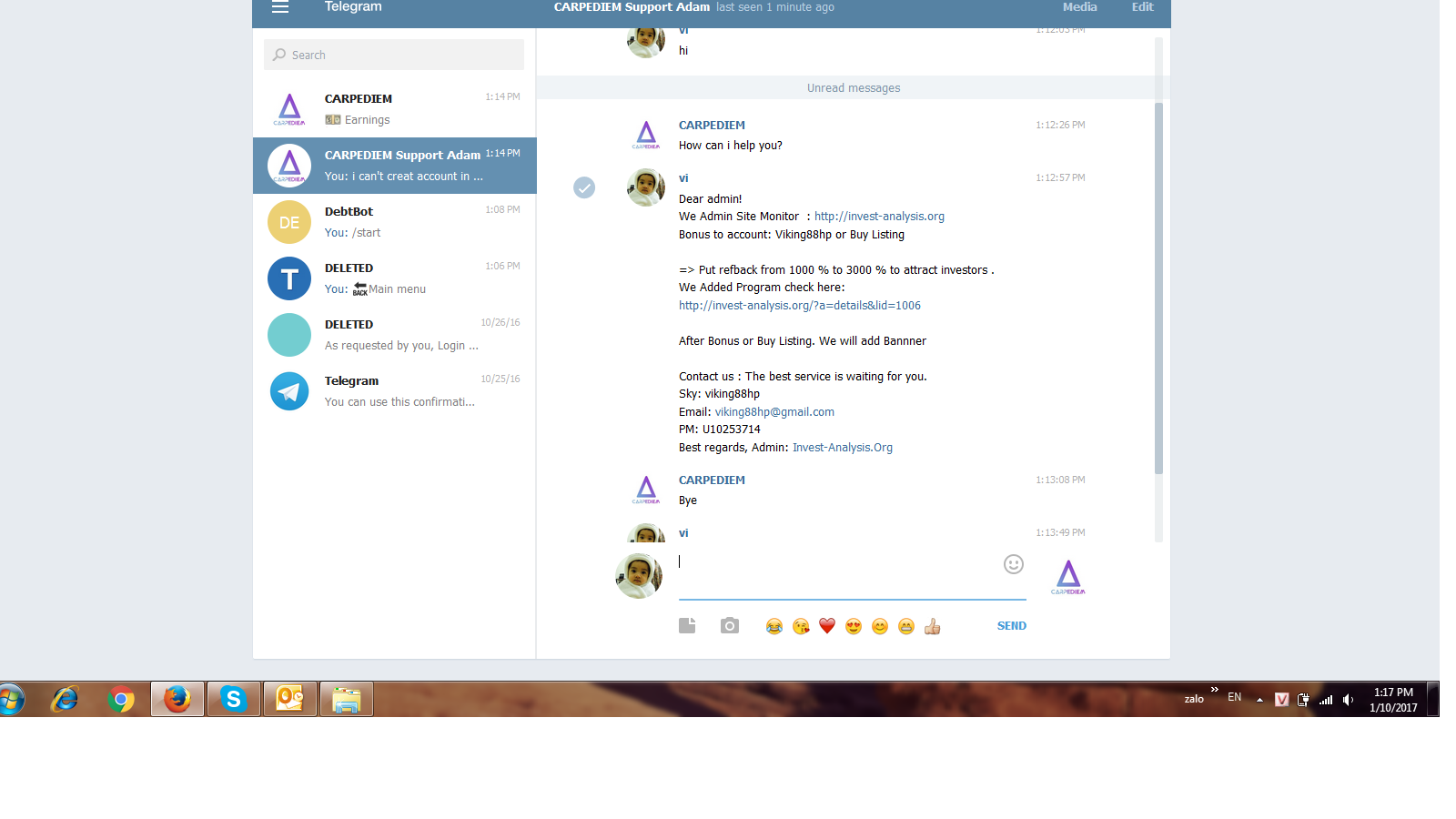Click the CARPEDIEM avatar next to Bye message

pyautogui.click(x=646, y=490)
